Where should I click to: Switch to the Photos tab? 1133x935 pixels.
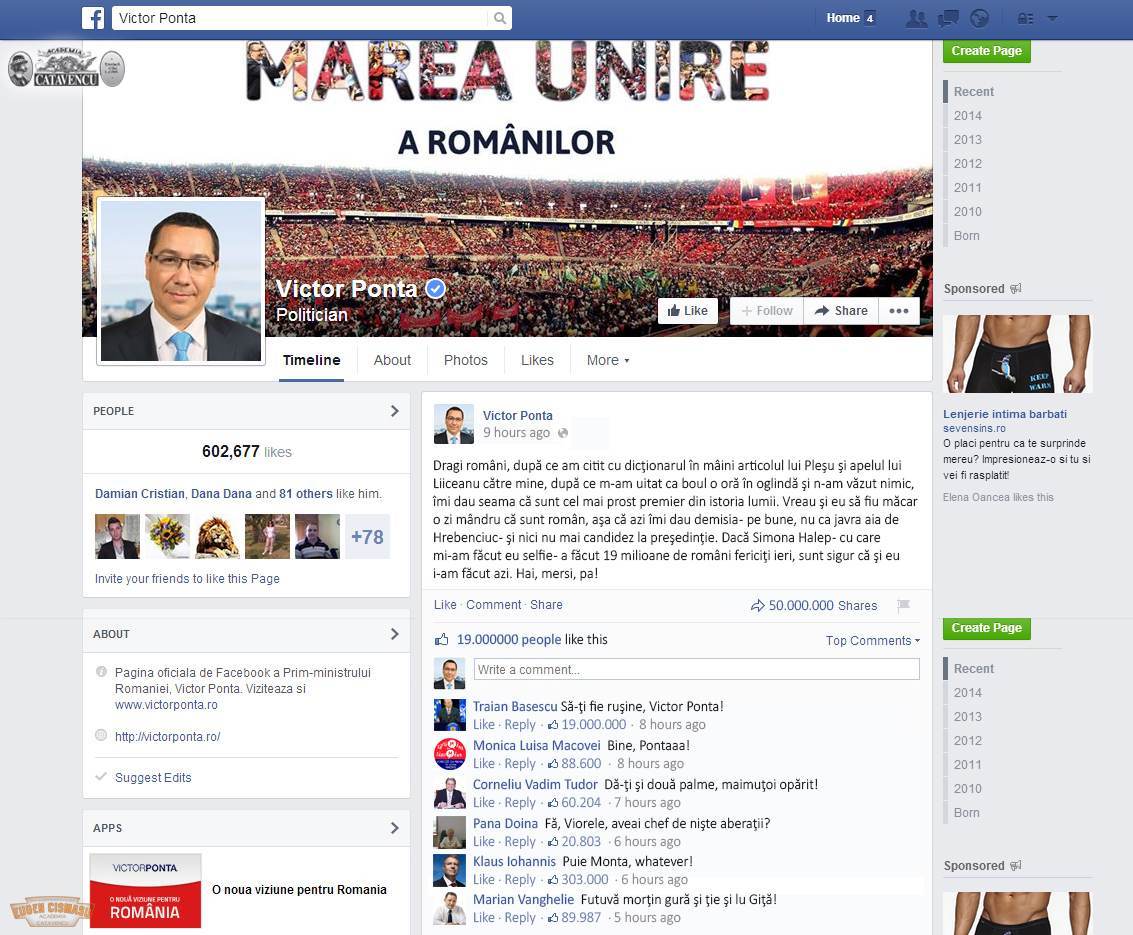(465, 360)
